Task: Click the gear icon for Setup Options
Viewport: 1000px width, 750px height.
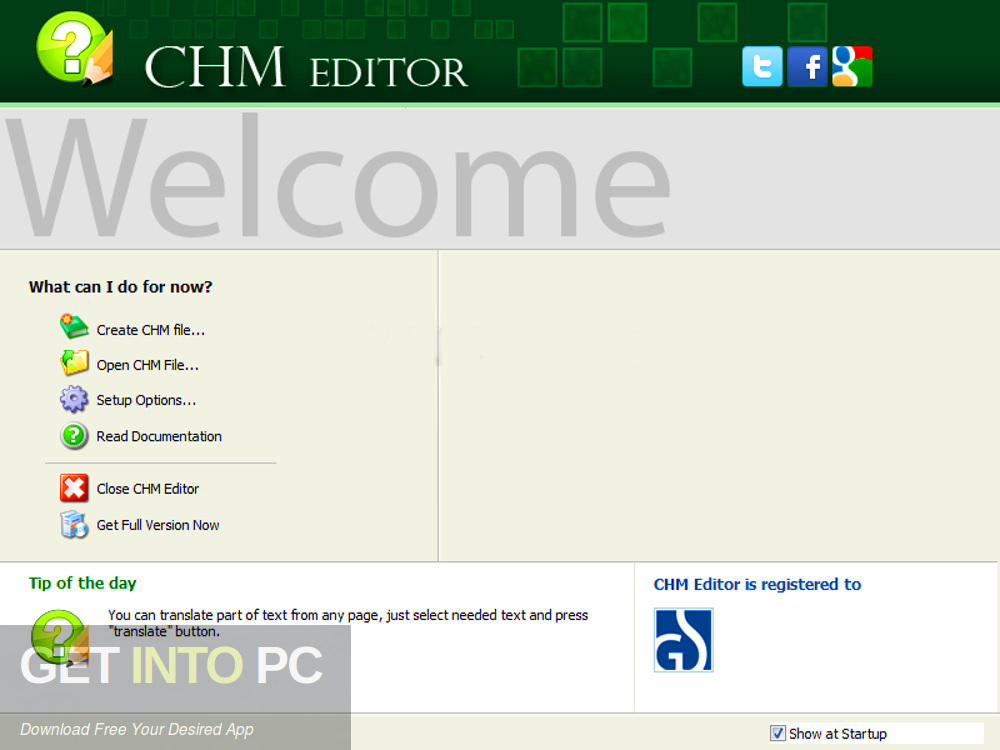Action: 74,399
